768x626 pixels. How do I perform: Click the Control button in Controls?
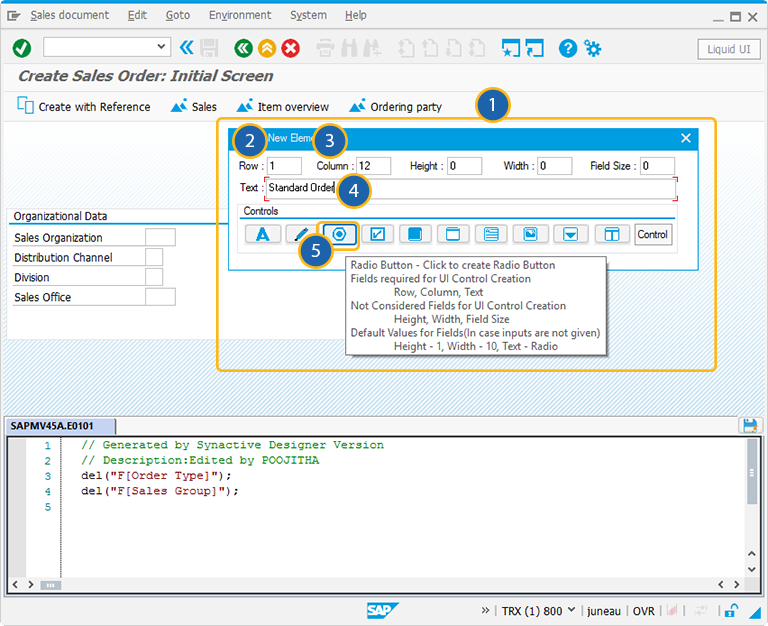coord(652,234)
